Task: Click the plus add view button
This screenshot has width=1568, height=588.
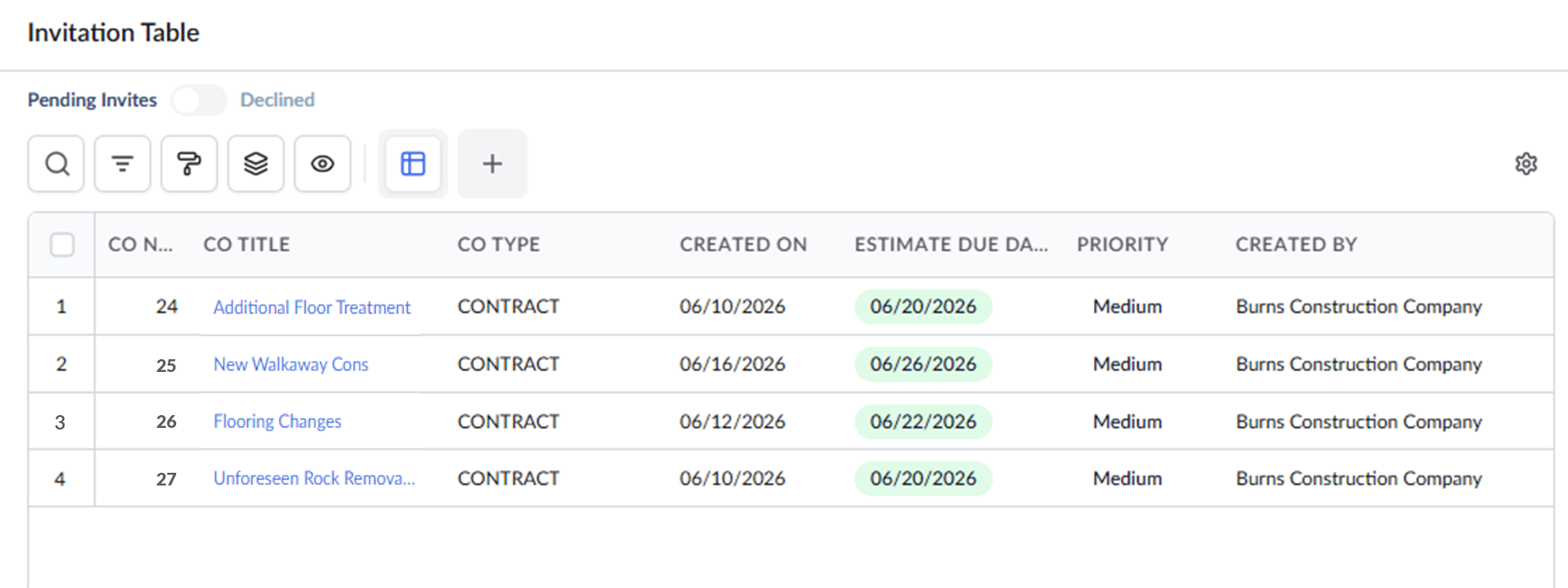Action: click(x=493, y=164)
